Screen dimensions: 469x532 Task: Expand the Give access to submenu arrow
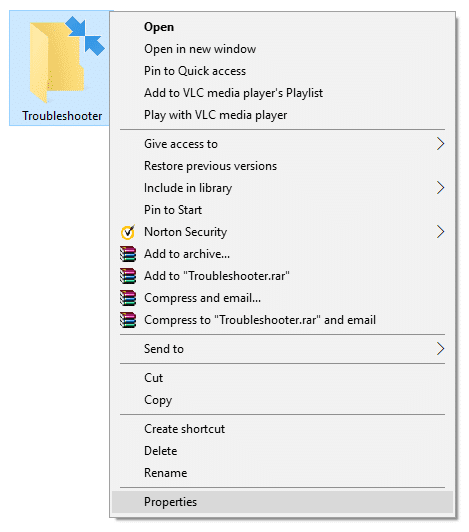(440, 144)
